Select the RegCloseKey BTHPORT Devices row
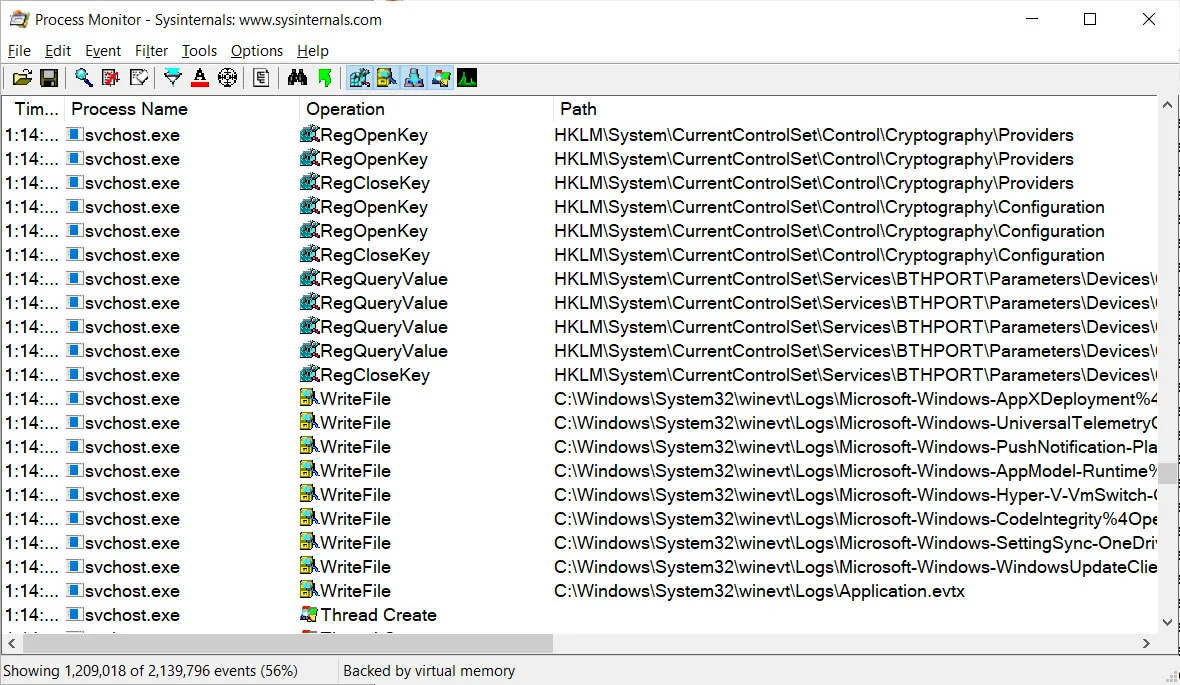 [x=579, y=375]
